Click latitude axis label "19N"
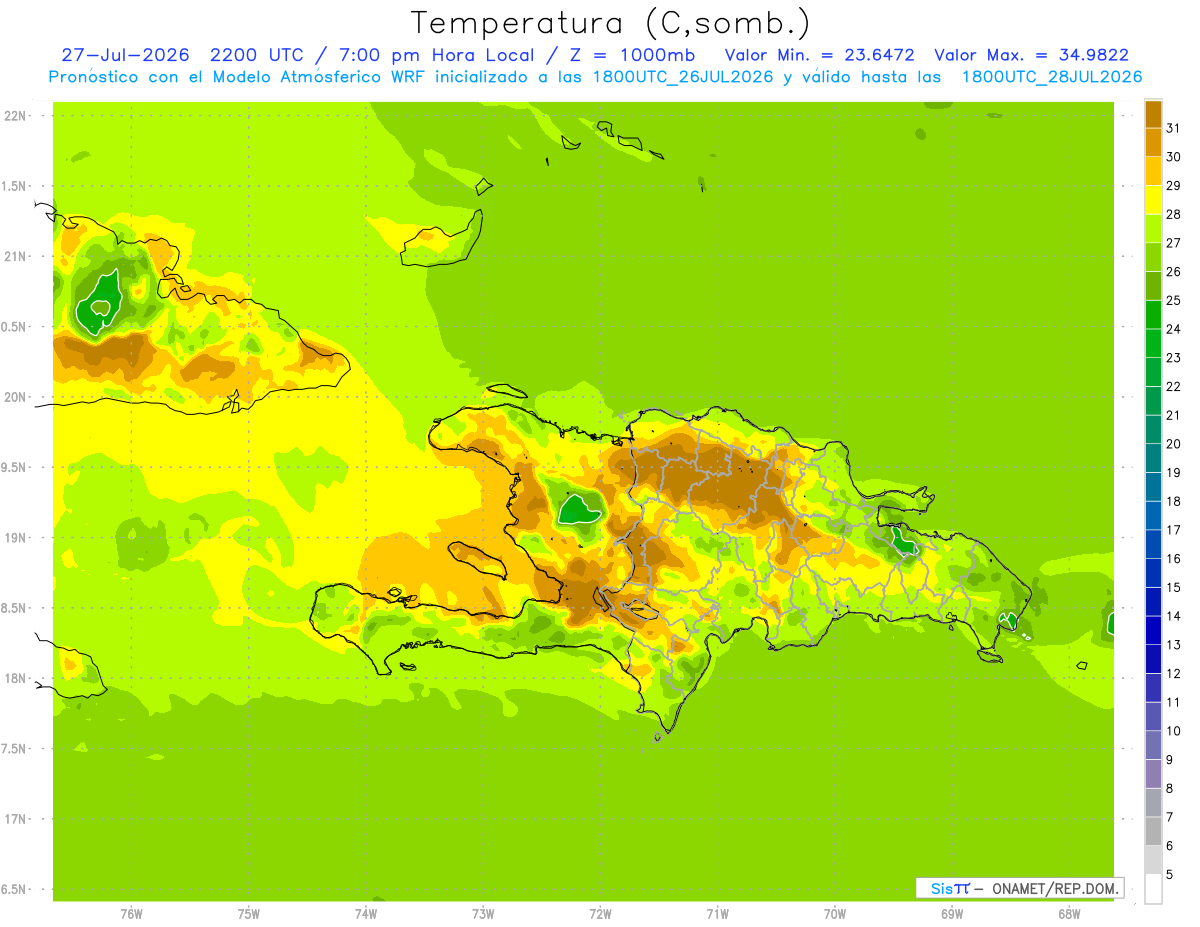The width and height of the screenshot is (1200, 927). 16,537
